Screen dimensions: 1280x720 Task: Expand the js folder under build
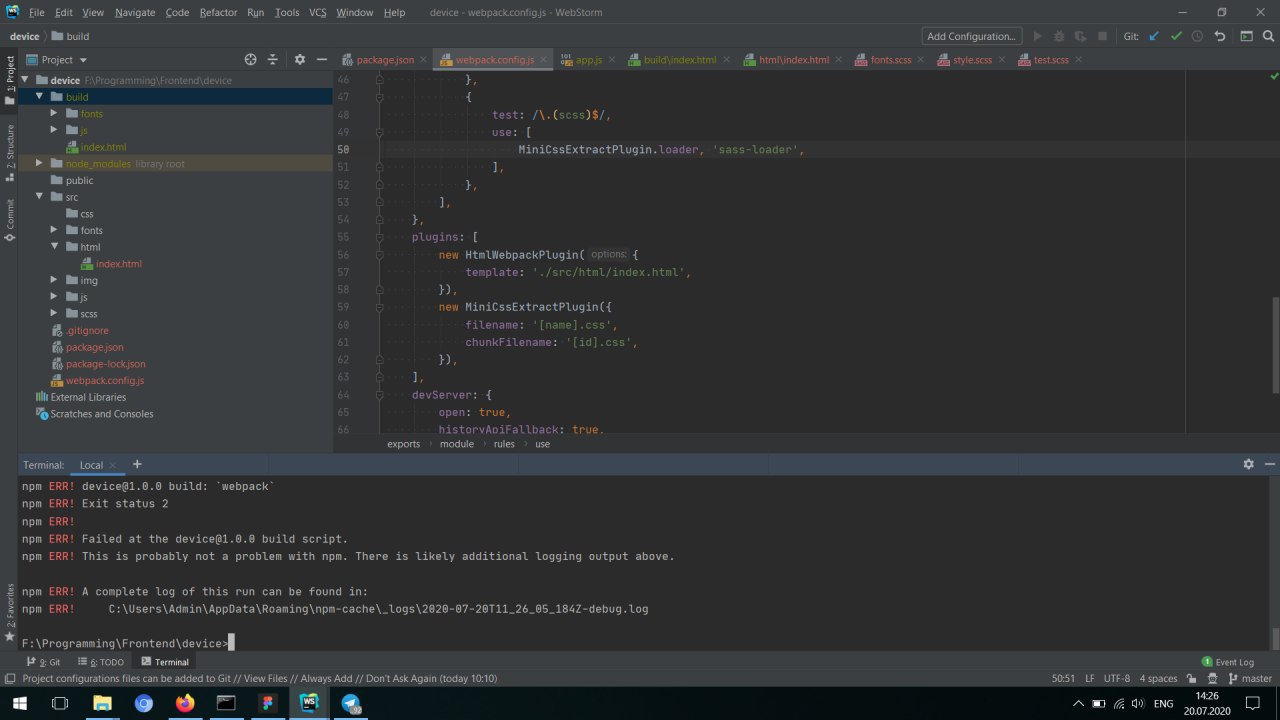[55, 130]
